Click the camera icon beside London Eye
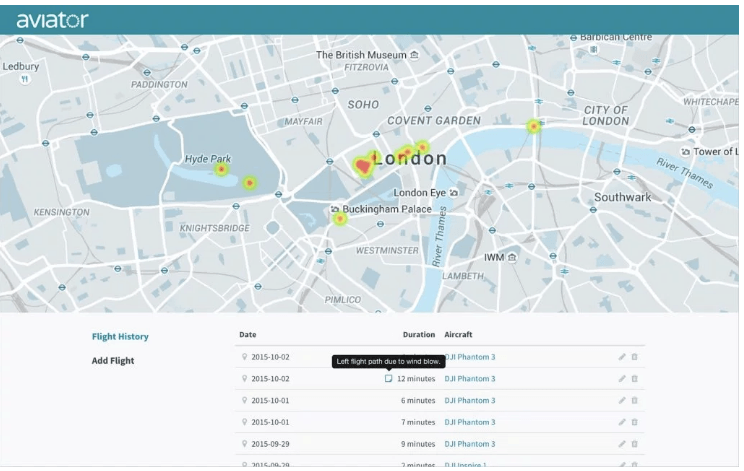The width and height of the screenshot is (744, 471). pyautogui.click(x=454, y=193)
